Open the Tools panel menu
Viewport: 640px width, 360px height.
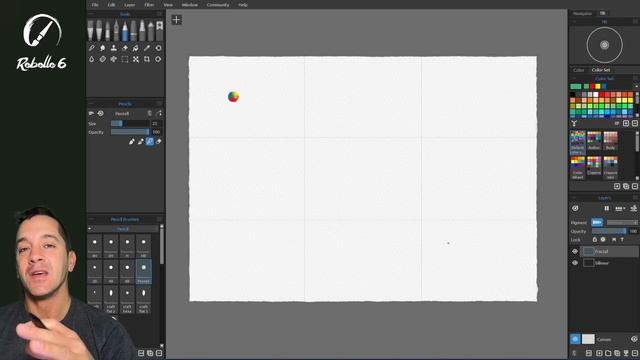click(159, 14)
